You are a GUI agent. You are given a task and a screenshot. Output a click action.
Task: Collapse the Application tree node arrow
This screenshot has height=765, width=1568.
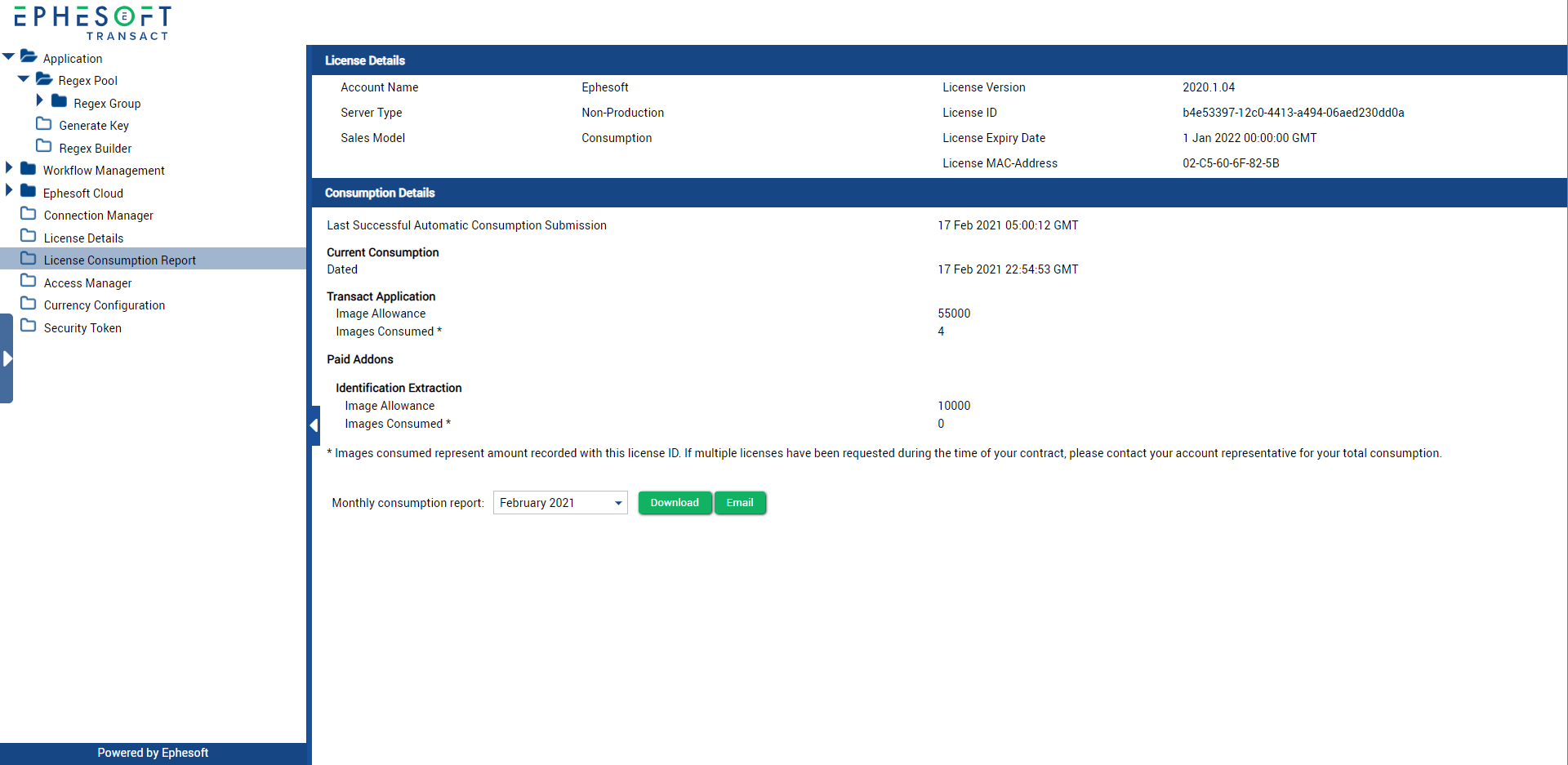8,56
